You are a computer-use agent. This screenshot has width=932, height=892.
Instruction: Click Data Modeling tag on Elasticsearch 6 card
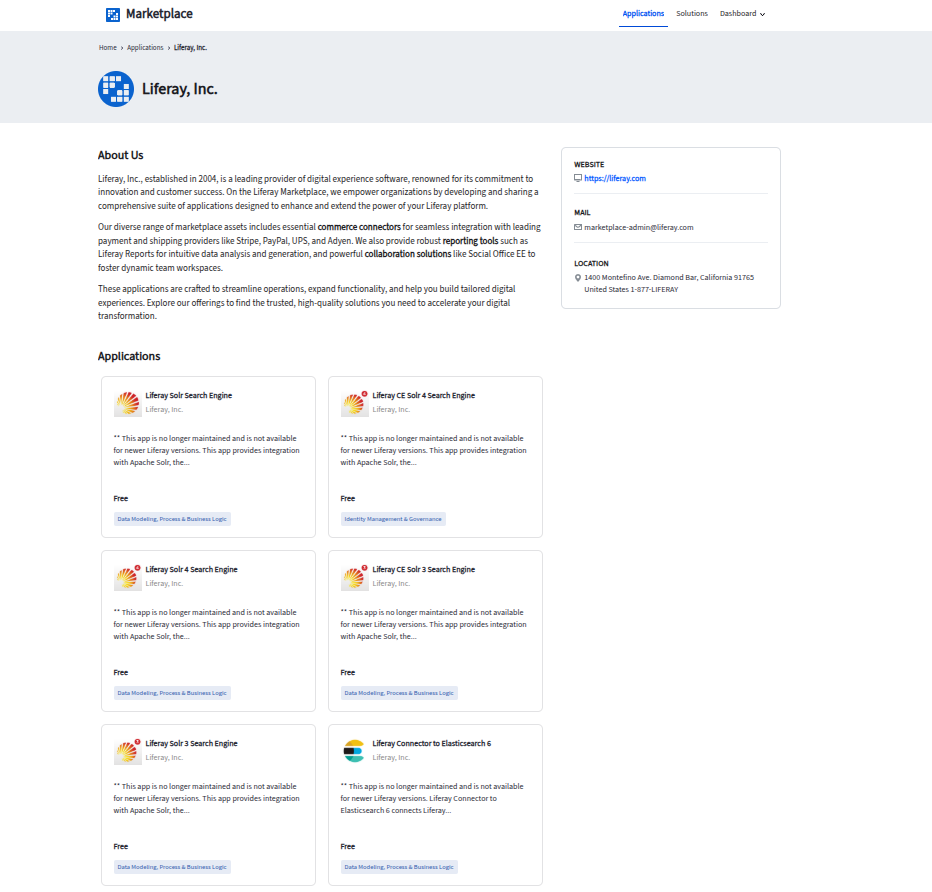399,868
